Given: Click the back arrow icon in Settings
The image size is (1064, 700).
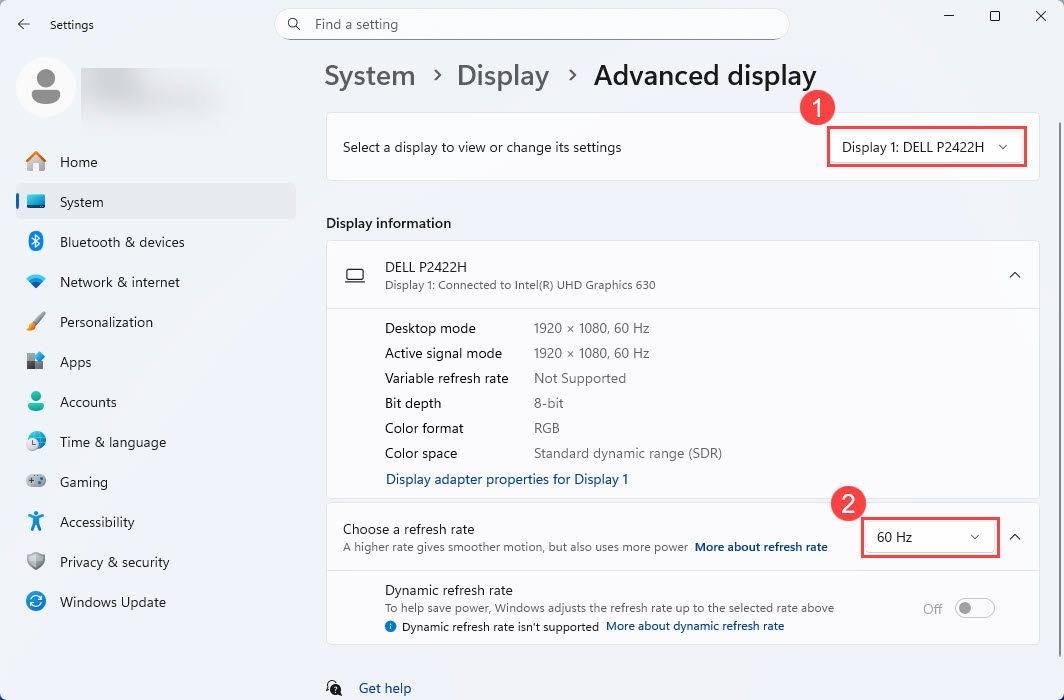Looking at the screenshot, I should click(24, 24).
